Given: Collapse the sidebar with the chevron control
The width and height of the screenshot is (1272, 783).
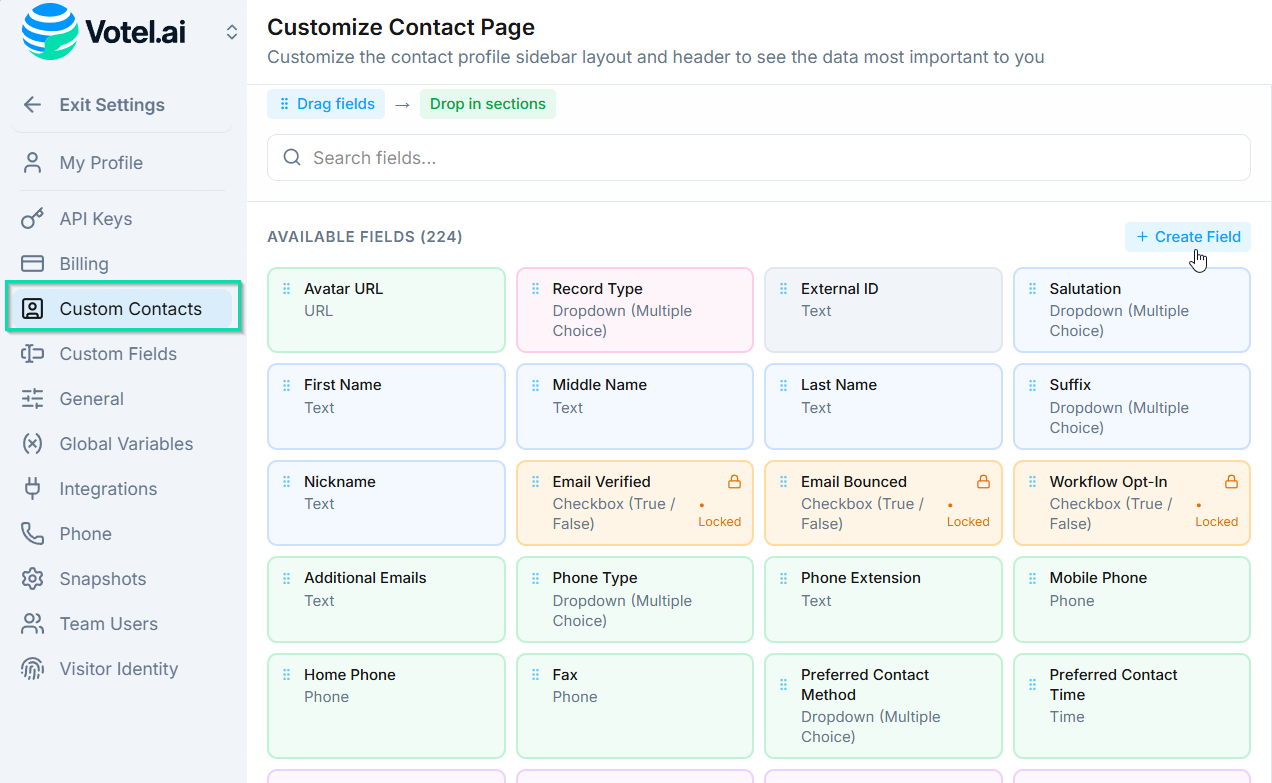Looking at the screenshot, I should tap(231, 31).
